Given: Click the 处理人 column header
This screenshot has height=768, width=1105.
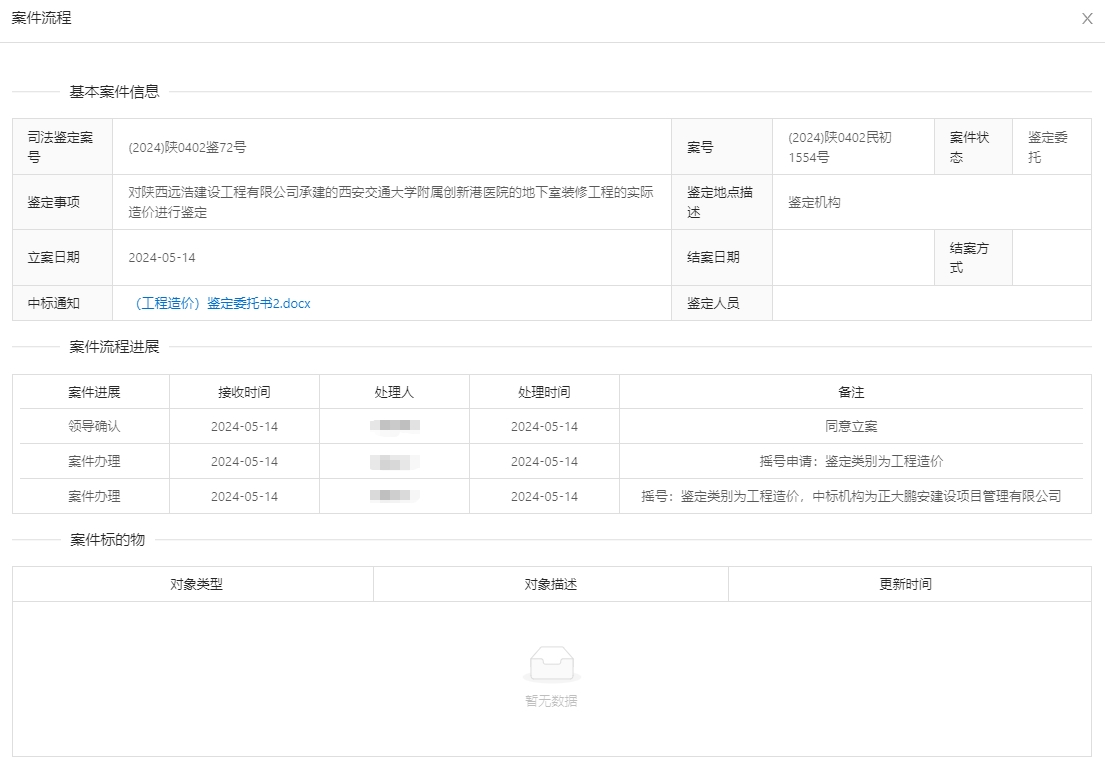Looking at the screenshot, I should tap(394, 392).
